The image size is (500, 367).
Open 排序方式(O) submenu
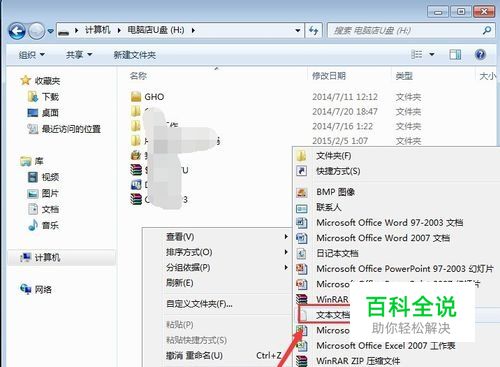pyautogui.click(x=217, y=252)
